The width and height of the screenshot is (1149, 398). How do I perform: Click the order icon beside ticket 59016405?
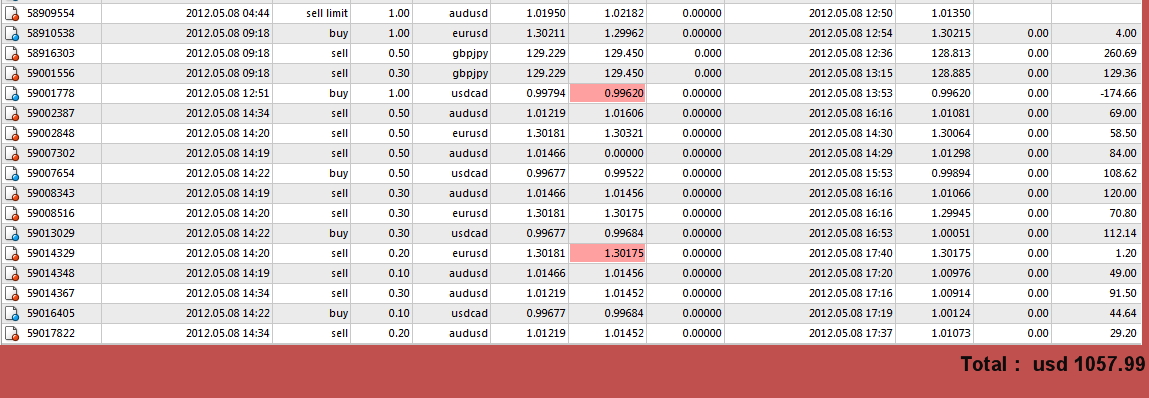pyautogui.click(x=12, y=313)
